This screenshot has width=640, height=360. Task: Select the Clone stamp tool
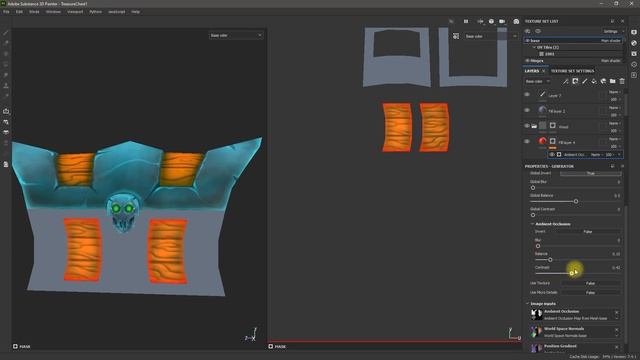pyautogui.click(x=6, y=86)
